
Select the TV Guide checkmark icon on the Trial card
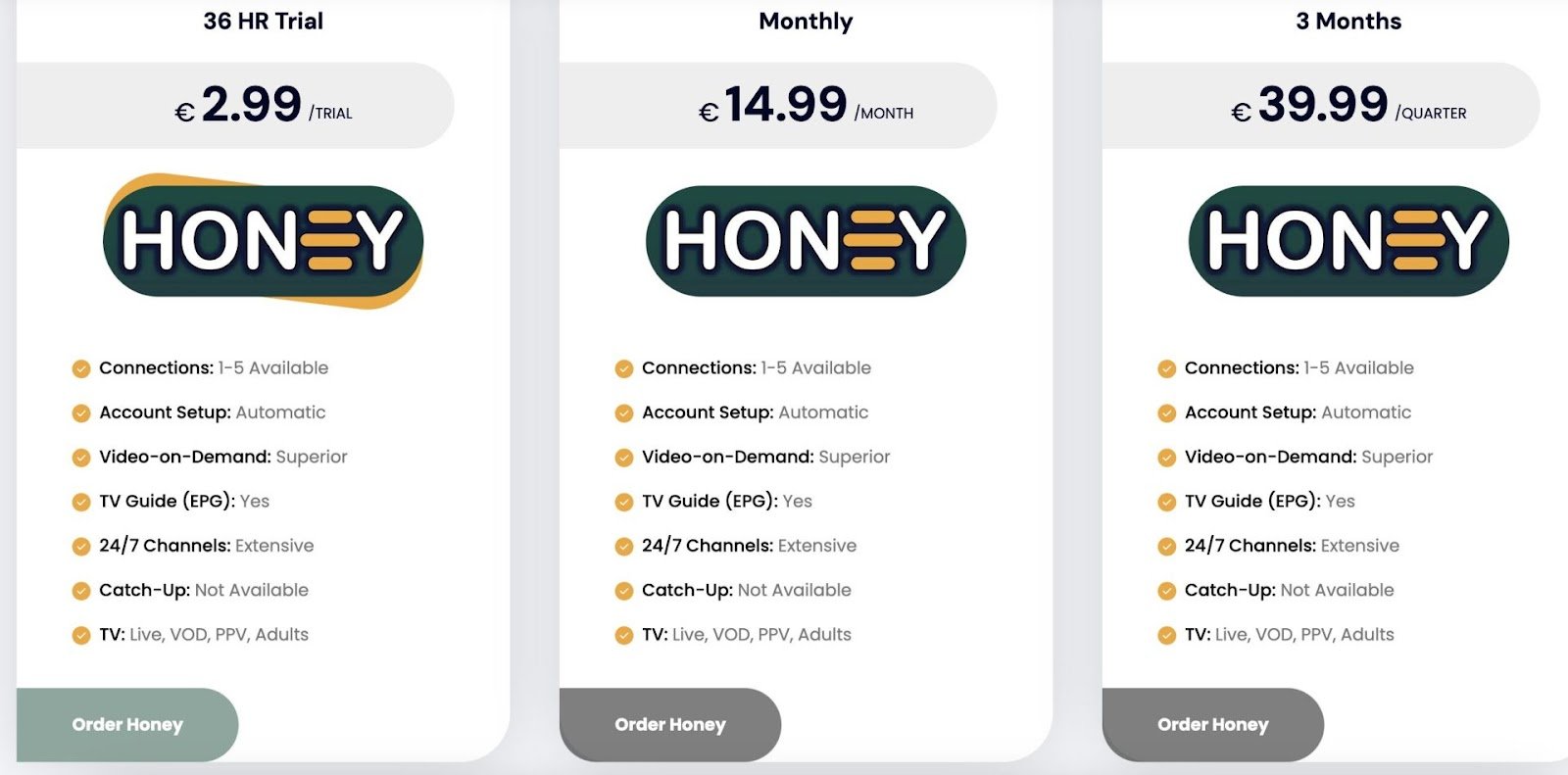(x=78, y=502)
